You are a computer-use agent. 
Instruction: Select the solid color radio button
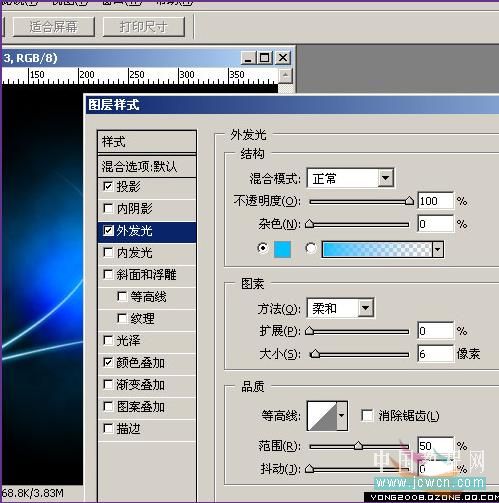tap(263, 248)
